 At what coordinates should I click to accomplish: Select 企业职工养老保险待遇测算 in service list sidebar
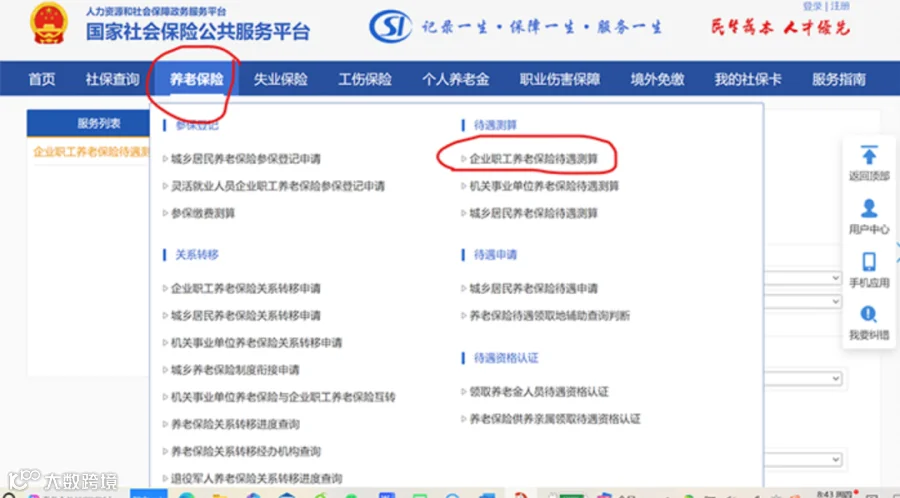[x=91, y=152]
